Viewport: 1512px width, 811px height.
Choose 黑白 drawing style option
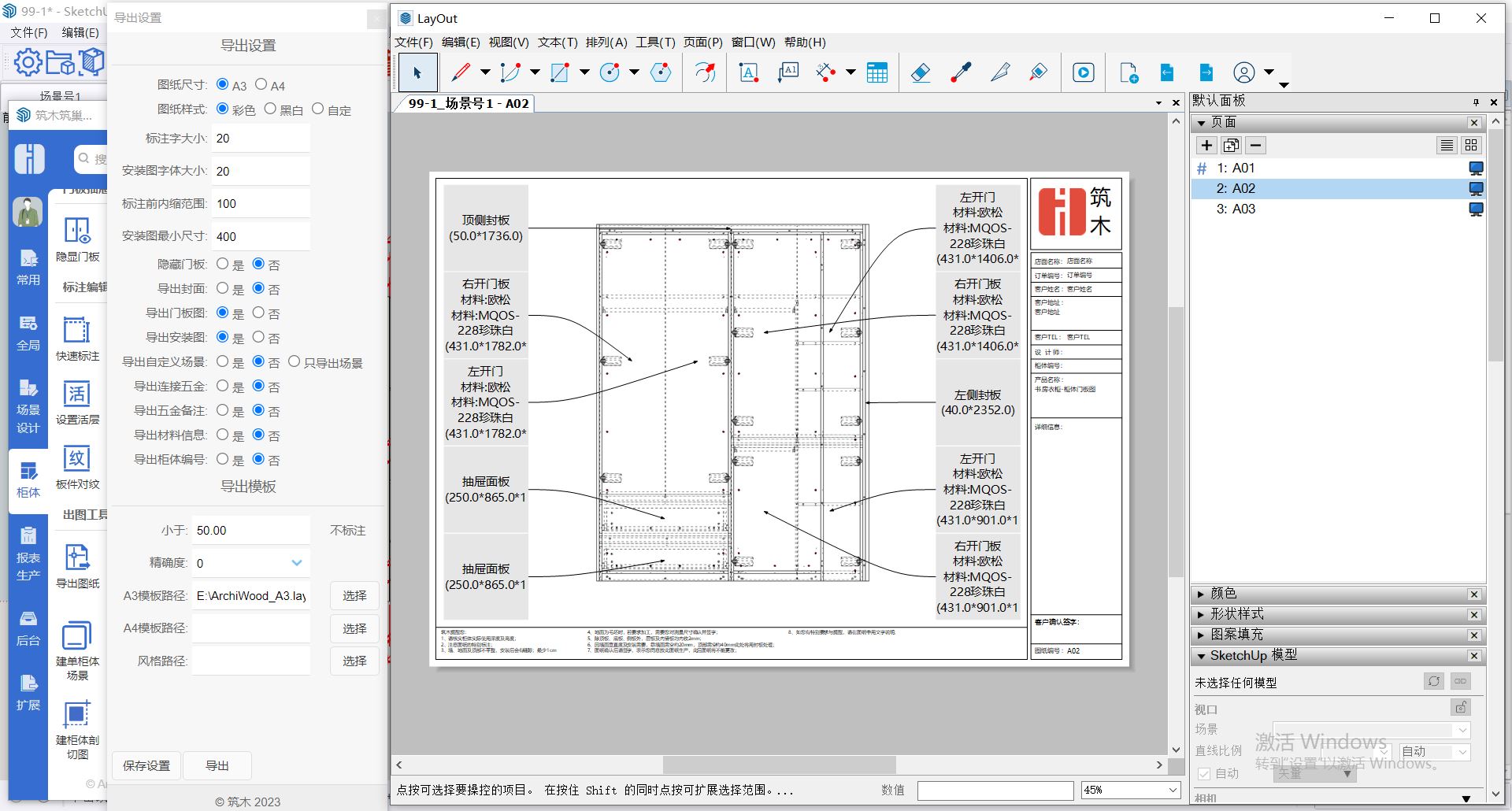point(270,109)
